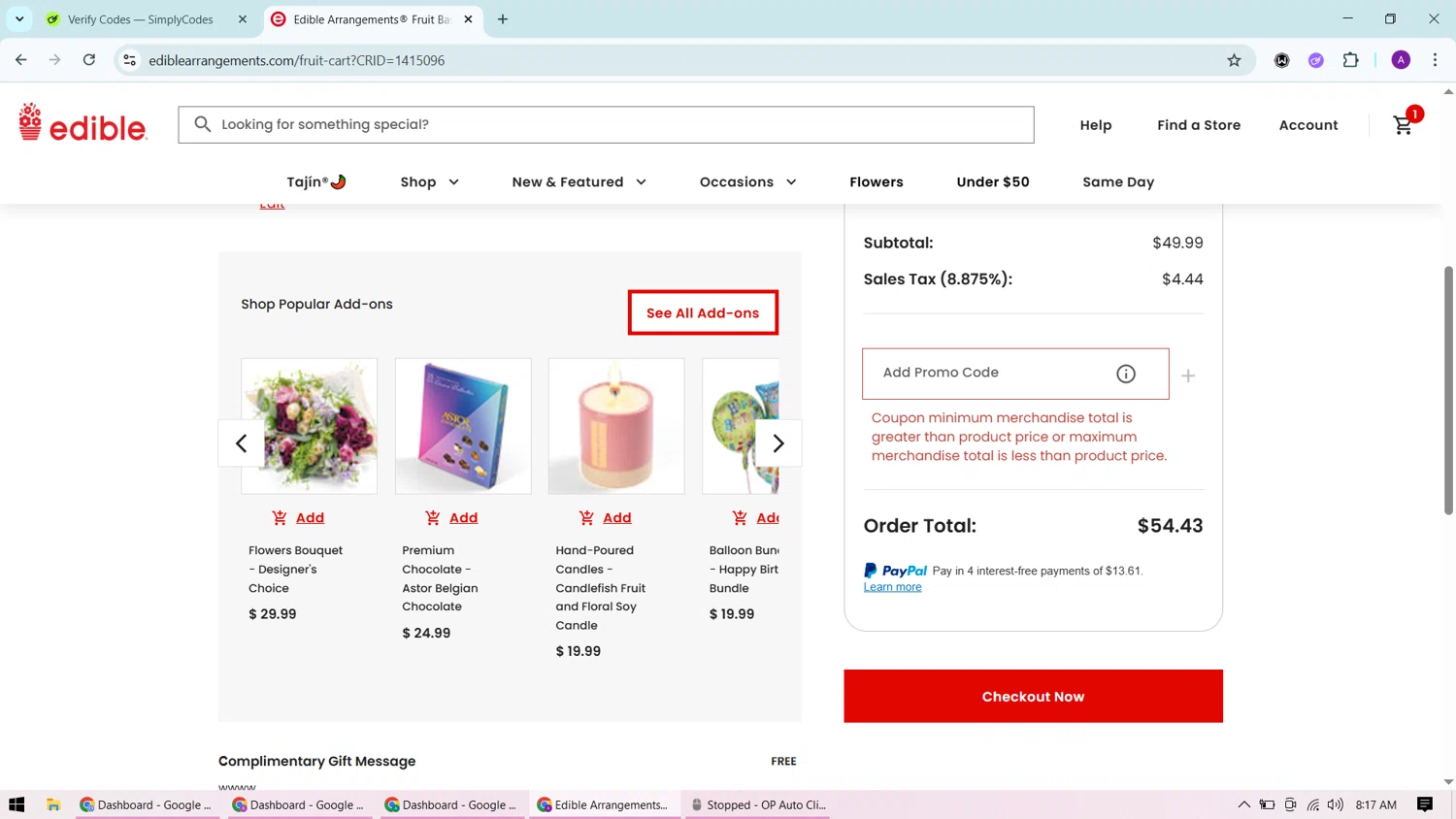The image size is (1456, 819).
Task: Open the Same Day menu item
Action: [1118, 182]
